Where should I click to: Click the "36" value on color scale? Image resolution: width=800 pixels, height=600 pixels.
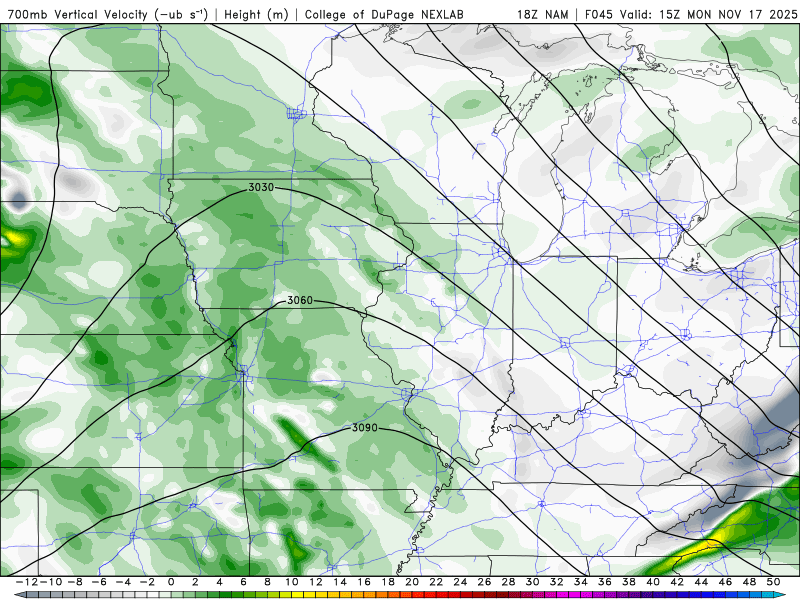coord(605,582)
